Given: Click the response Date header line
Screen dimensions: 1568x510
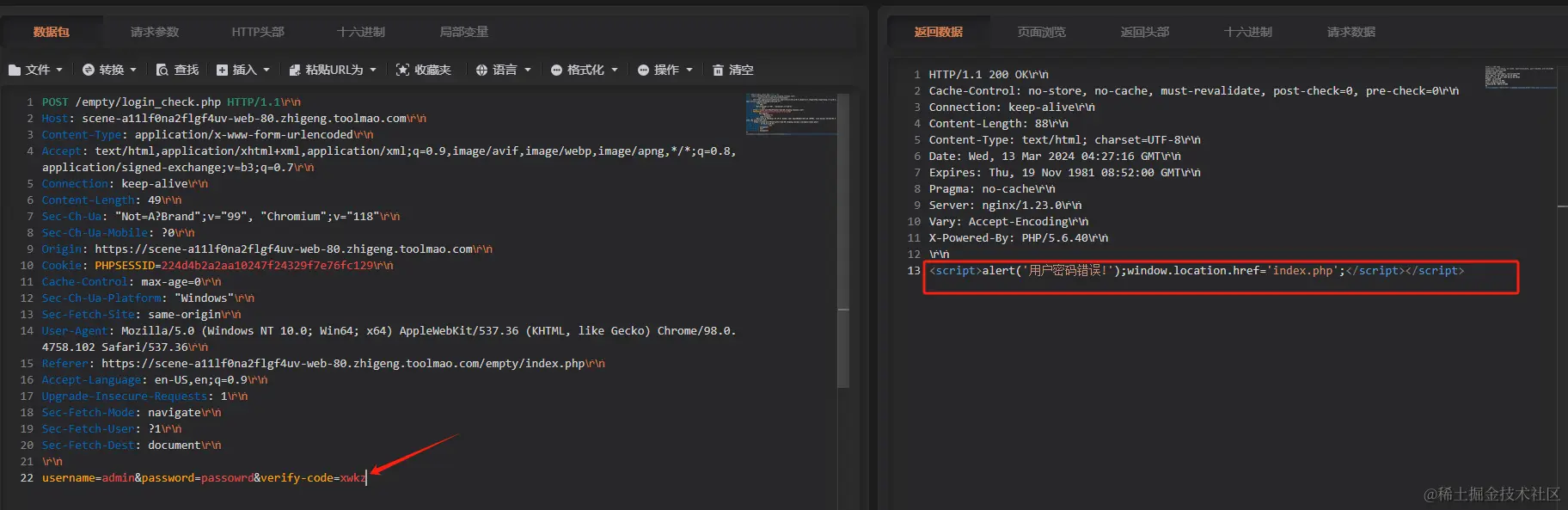Looking at the screenshot, I should point(1055,156).
